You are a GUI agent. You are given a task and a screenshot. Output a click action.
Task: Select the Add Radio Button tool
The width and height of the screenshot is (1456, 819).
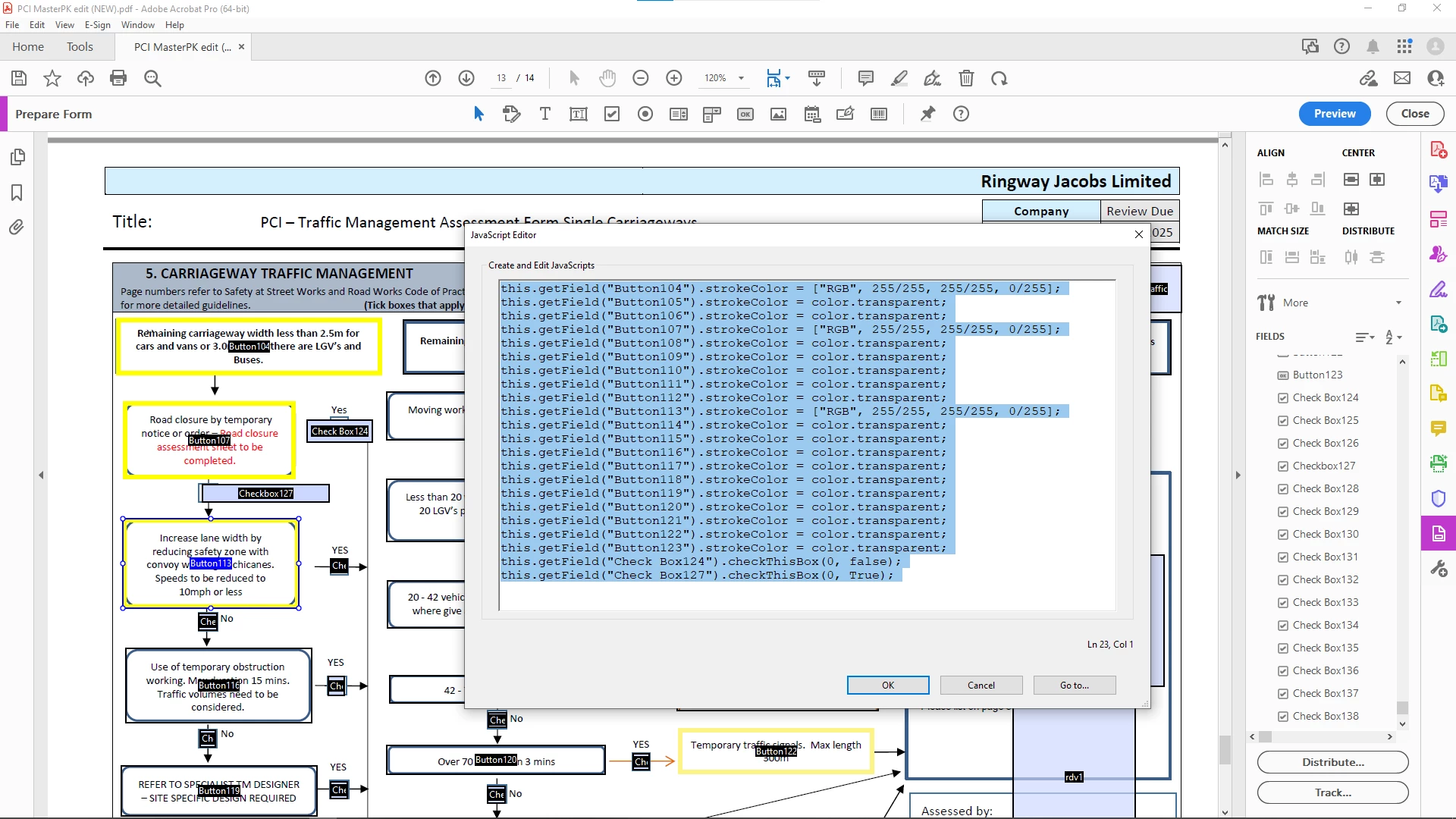[645, 114]
